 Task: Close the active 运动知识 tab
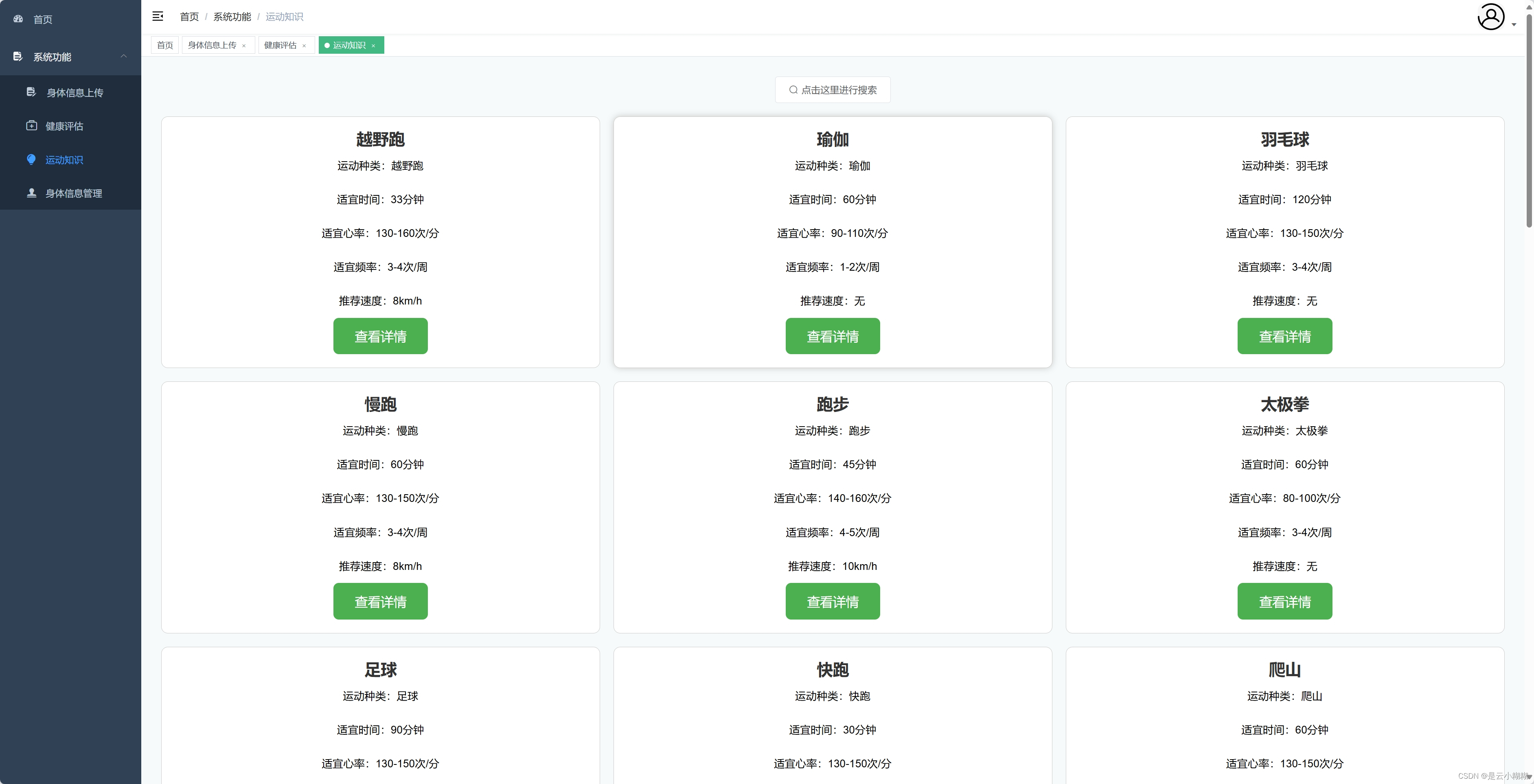(373, 46)
